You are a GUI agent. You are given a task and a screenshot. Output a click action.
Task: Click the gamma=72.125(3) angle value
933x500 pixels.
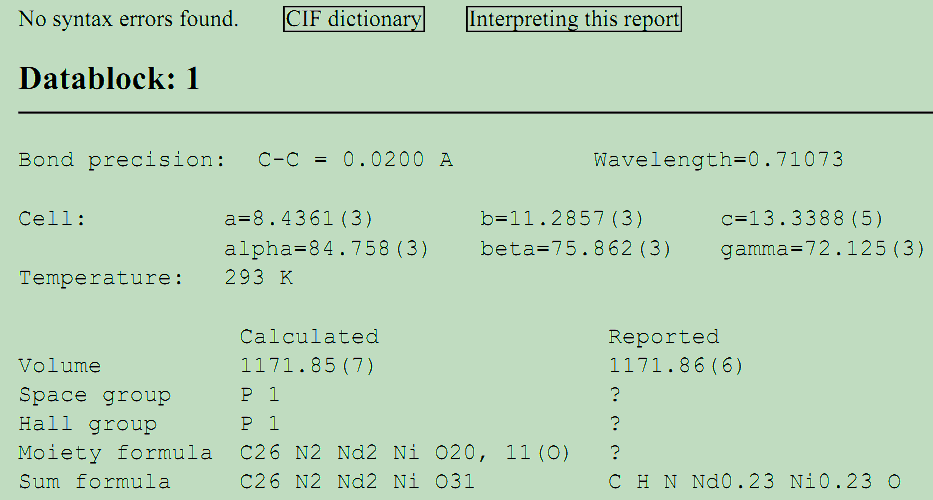pyautogui.click(x=823, y=249)
